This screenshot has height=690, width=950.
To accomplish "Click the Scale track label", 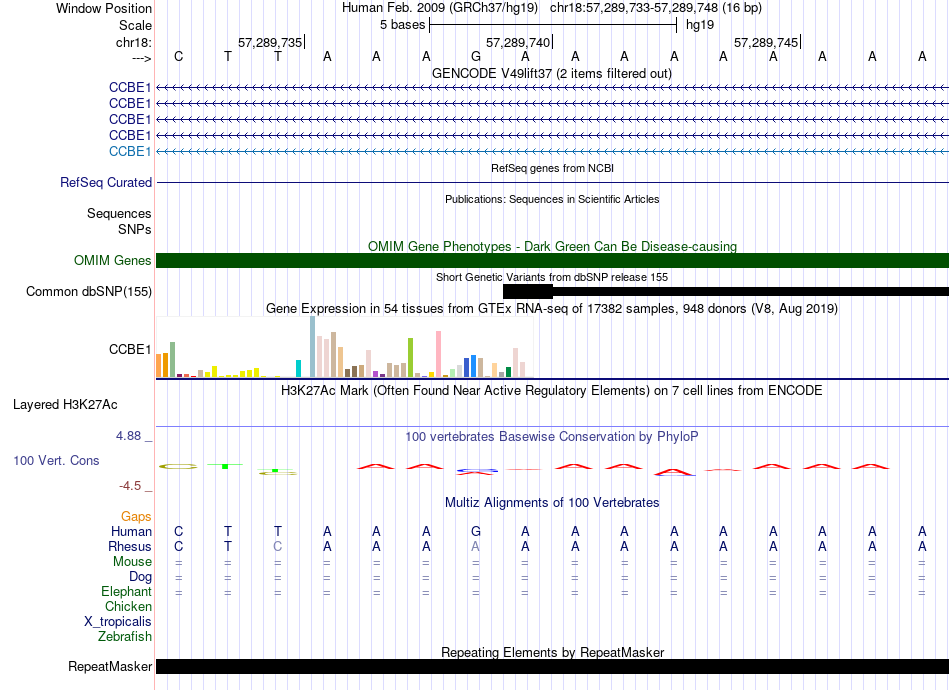I will [x=135, y=25].
